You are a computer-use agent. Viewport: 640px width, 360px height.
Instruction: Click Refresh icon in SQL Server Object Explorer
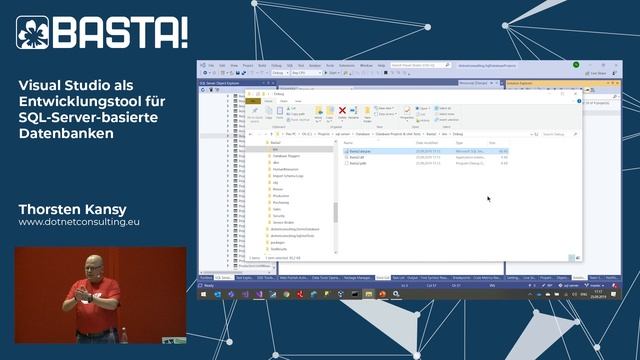coord(203,90)
